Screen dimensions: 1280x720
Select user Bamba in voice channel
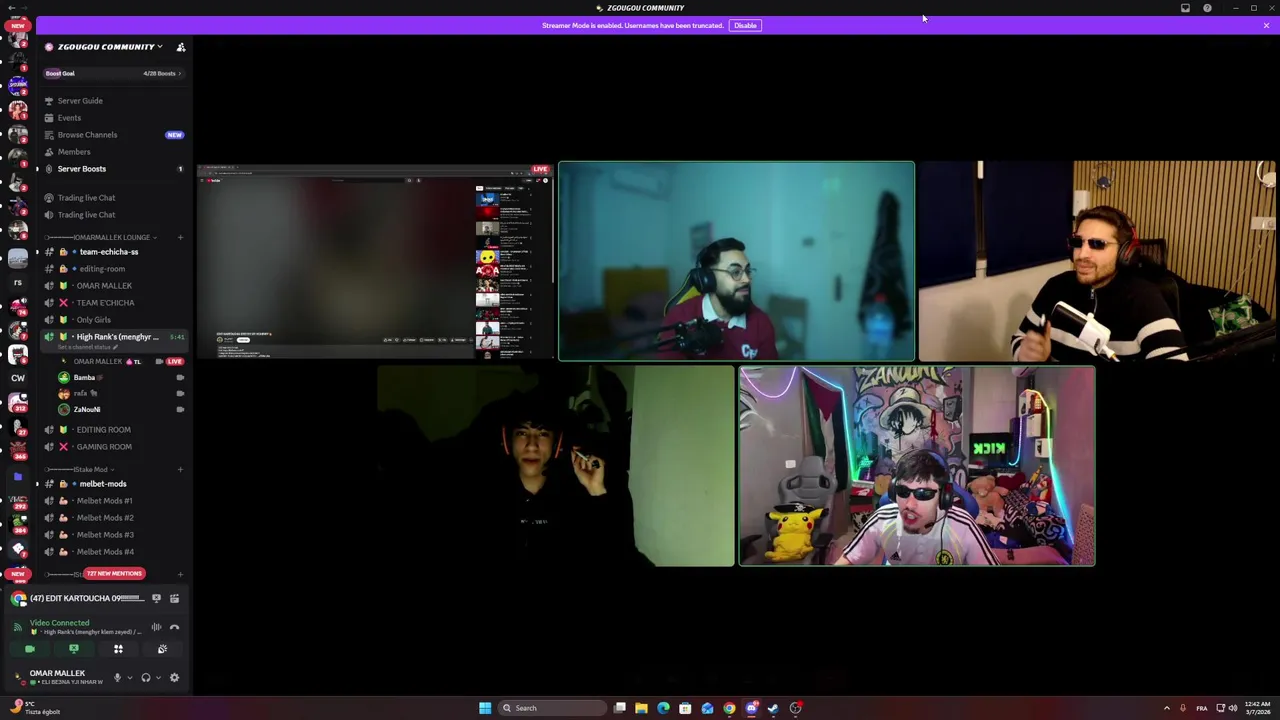click(x=84, y=378)
